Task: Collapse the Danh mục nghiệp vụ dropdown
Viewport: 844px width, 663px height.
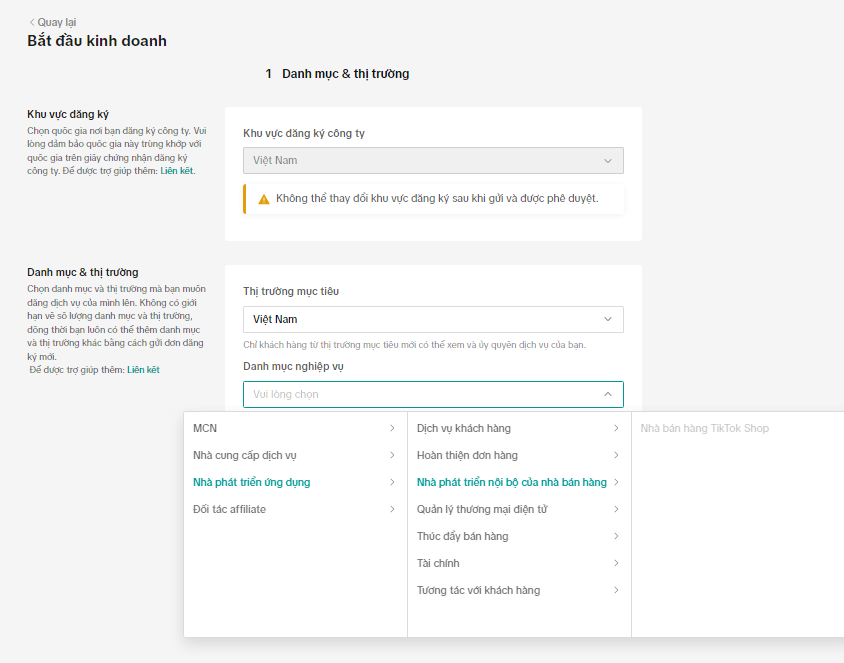Action: [x=608, y=394]
